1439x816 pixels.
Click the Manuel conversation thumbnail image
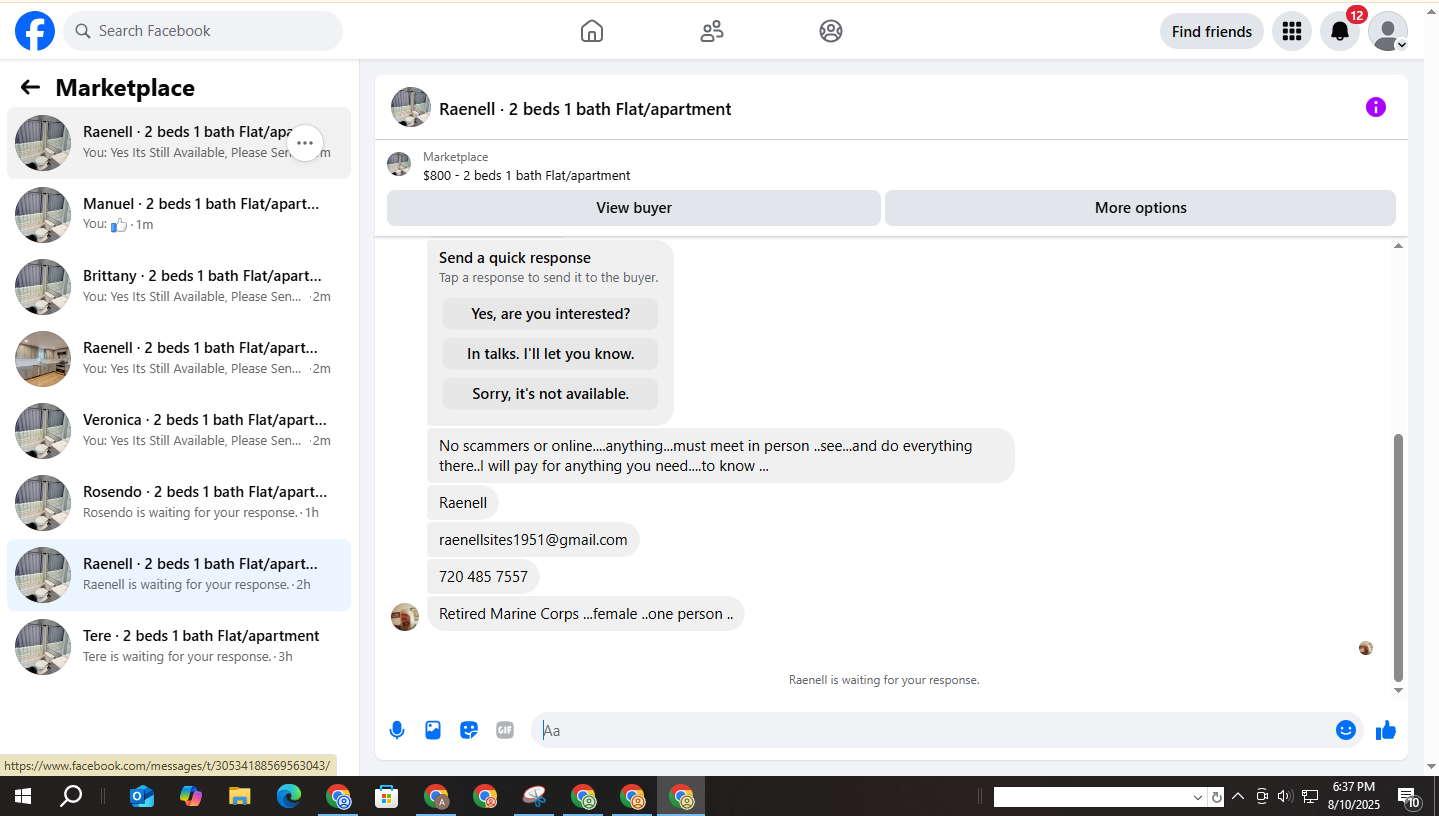(43, 215)
